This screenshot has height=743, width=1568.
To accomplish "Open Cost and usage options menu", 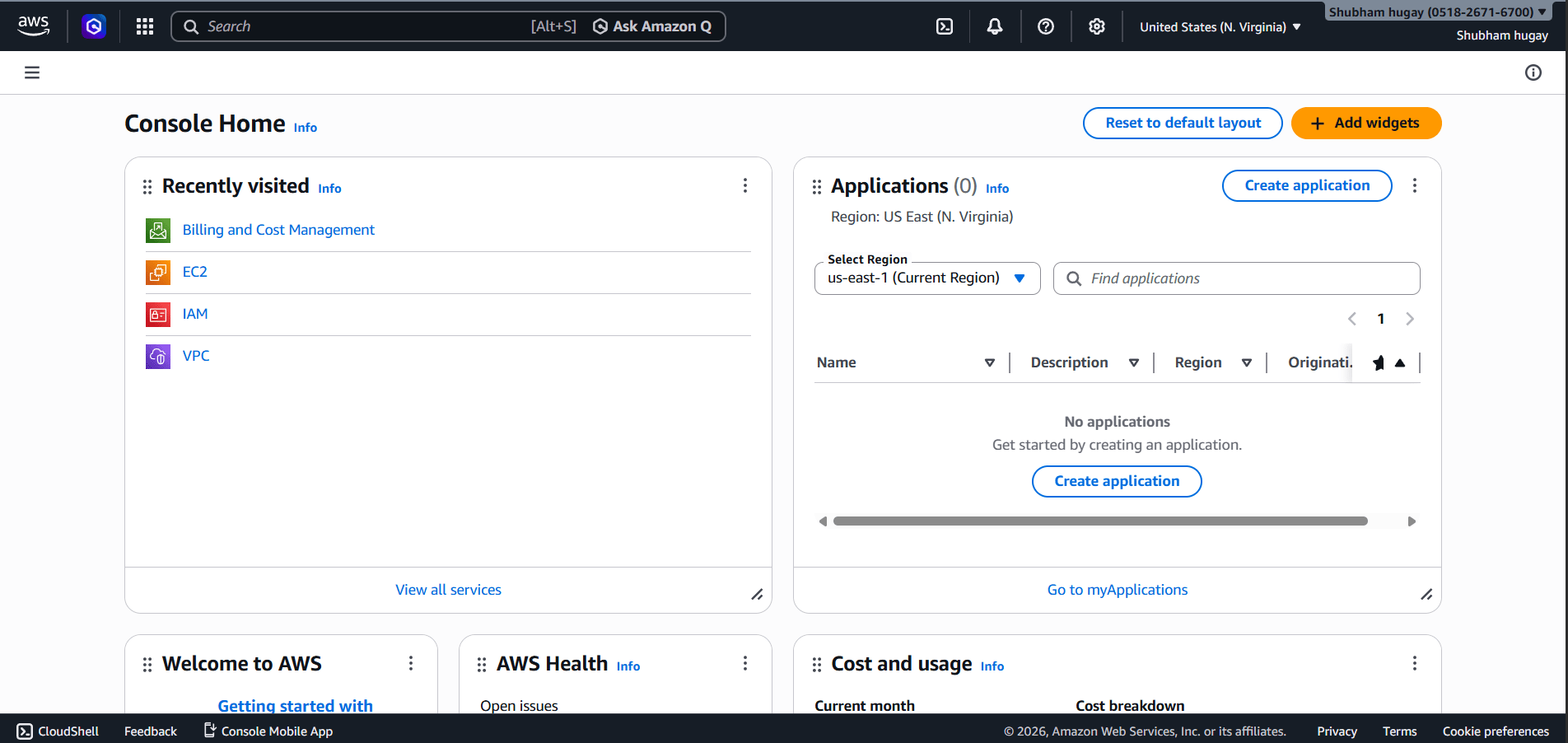I will coord(1415,663).
